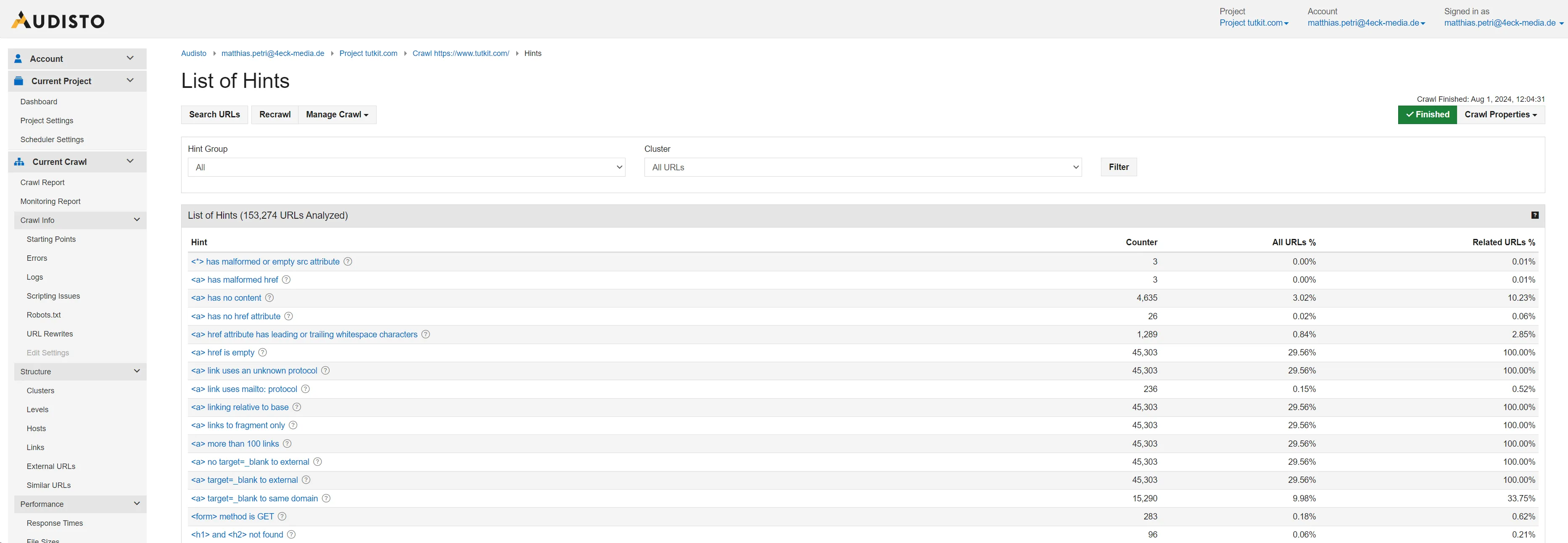
Task: Open the Monitoring Report menu item
Action: [50, 202]
